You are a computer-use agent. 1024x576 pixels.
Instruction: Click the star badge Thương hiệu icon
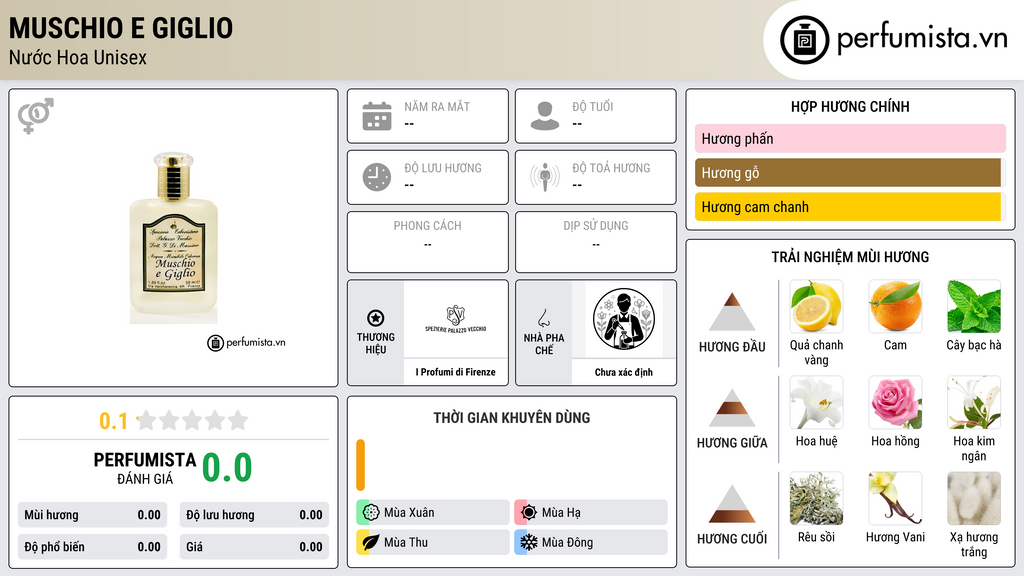coord(376,318)
